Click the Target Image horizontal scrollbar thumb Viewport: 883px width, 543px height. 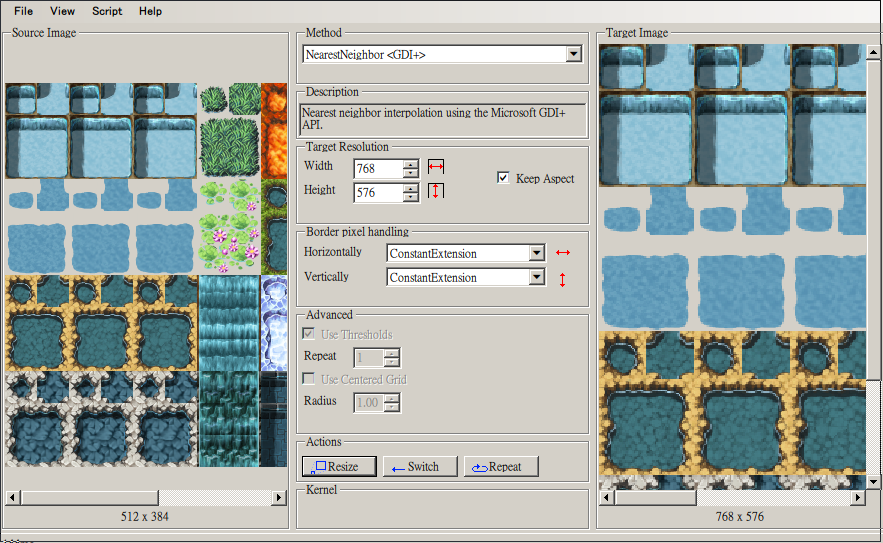[655, 497]
